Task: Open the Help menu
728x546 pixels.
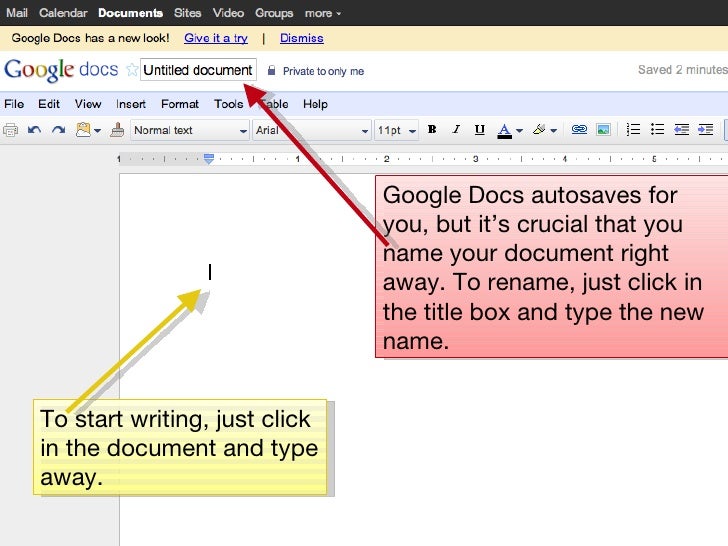Action: pos(315,104)
